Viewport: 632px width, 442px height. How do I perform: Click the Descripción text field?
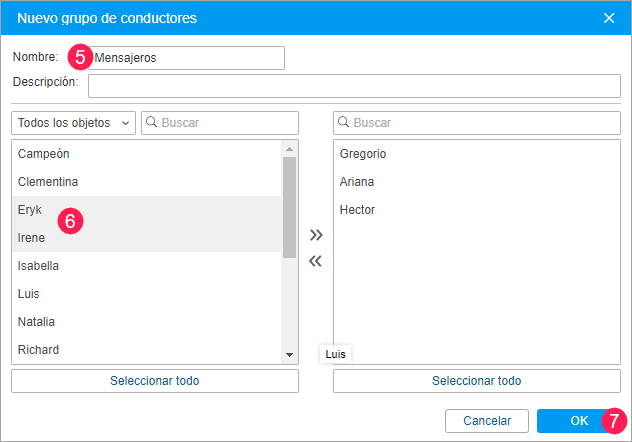point(354,85)
